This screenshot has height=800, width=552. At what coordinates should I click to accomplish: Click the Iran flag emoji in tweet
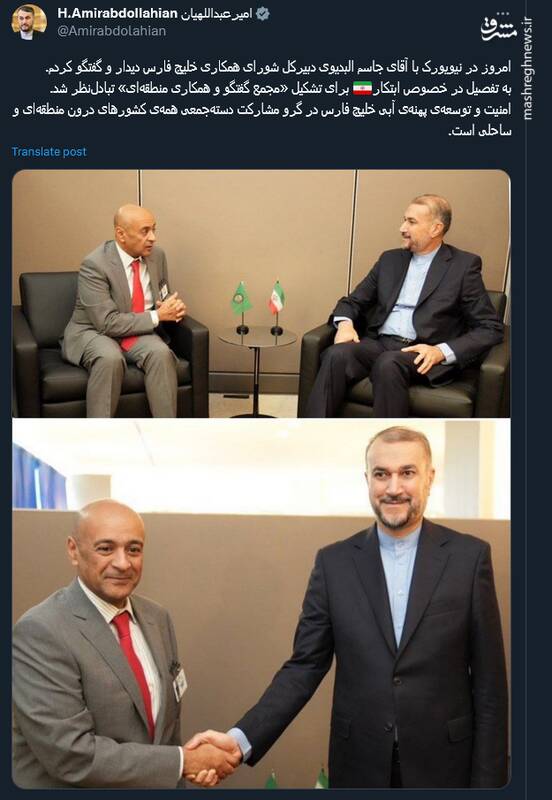coord(362,88)
